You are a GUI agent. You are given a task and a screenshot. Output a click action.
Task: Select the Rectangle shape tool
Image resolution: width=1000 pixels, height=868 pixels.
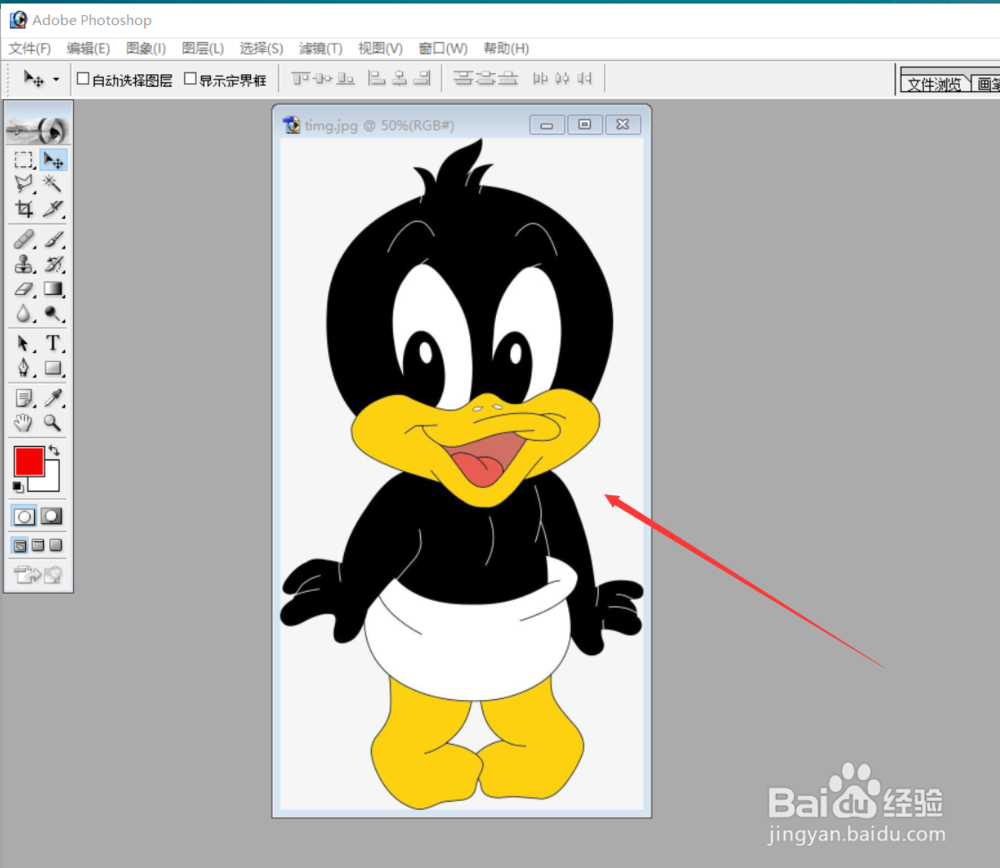(x=53, y=368)
